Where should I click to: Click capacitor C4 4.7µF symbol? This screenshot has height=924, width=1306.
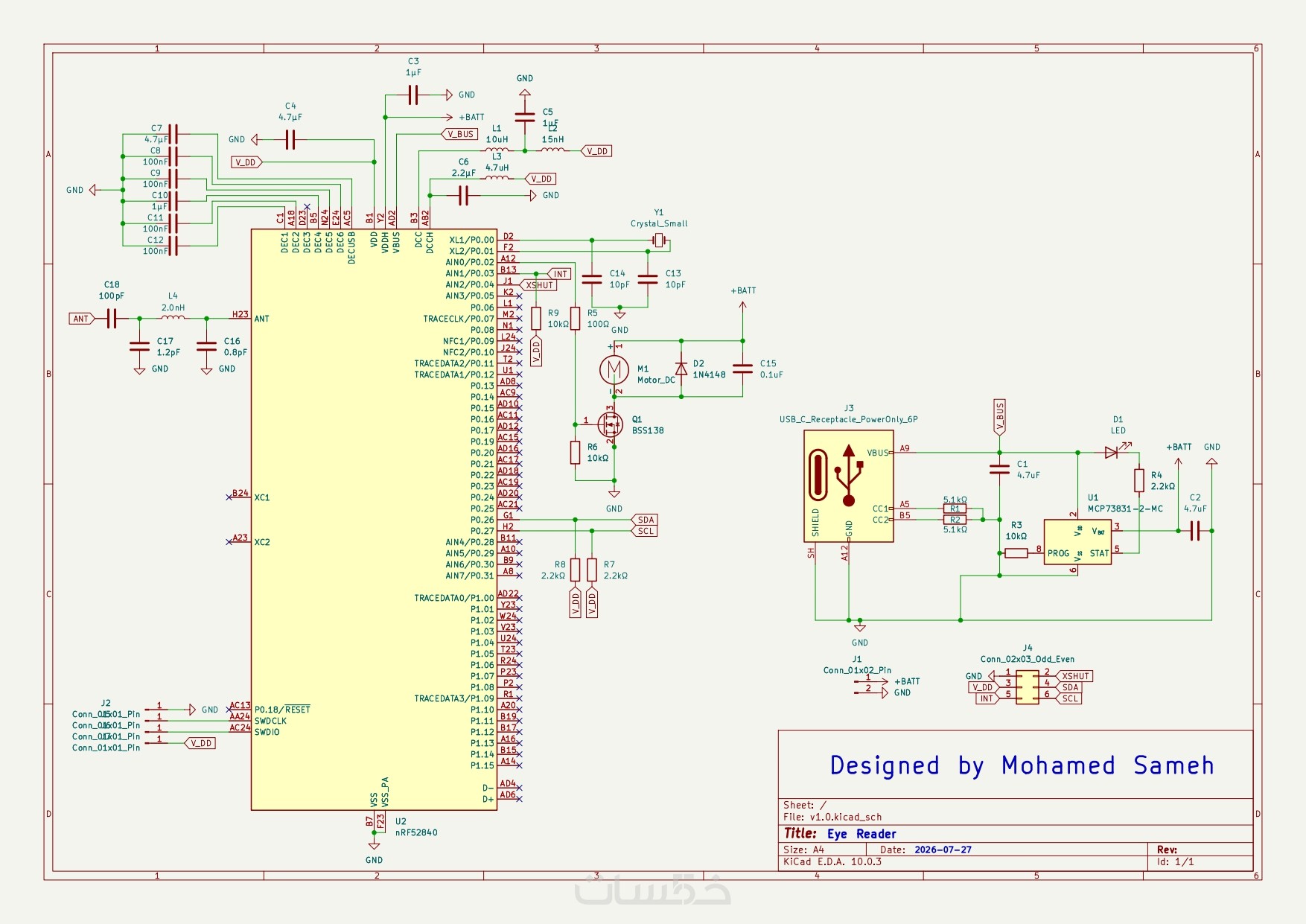pyautogui.click(x=290, y=139)
